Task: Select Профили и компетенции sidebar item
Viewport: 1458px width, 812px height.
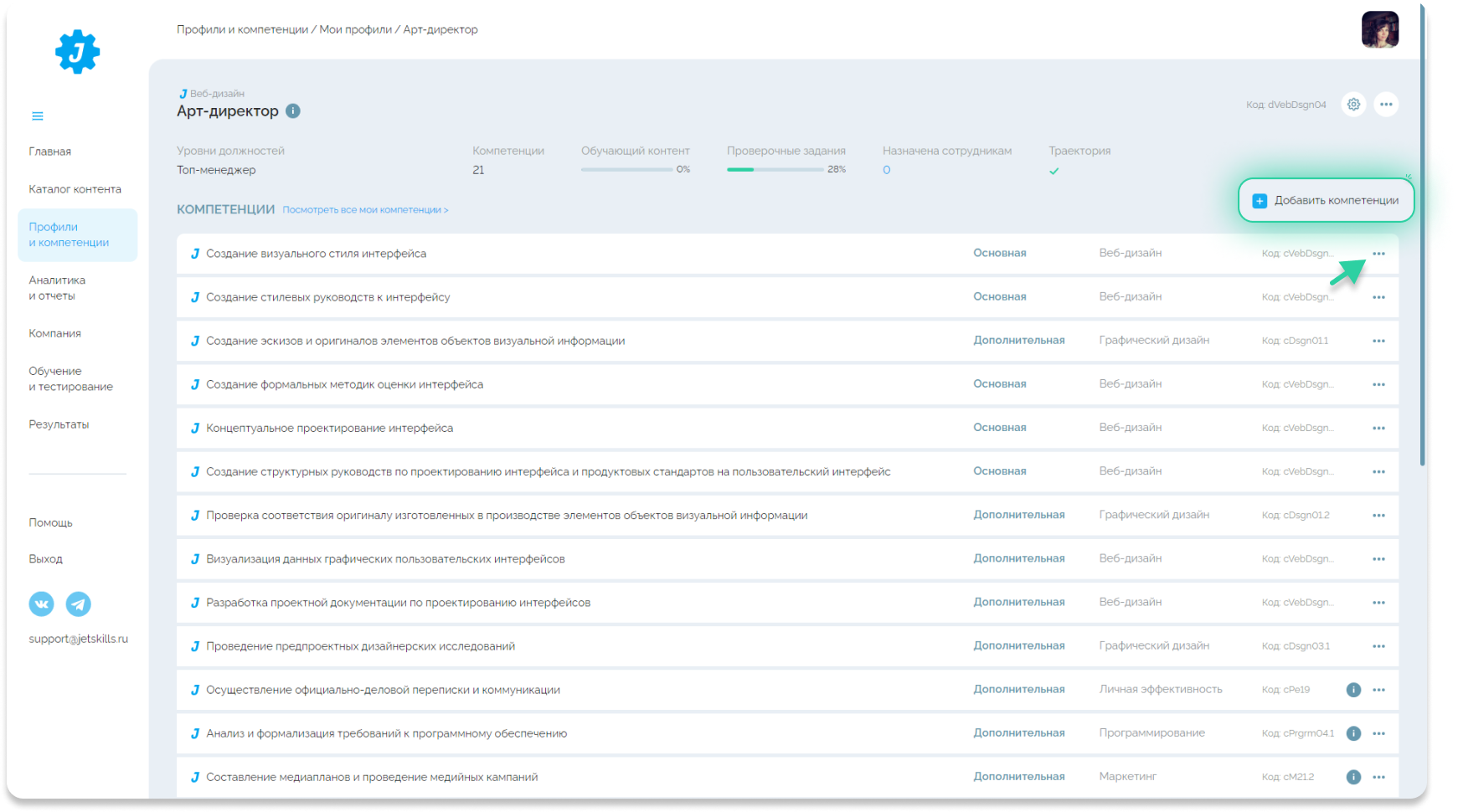Action: click(x=77, y=234)
